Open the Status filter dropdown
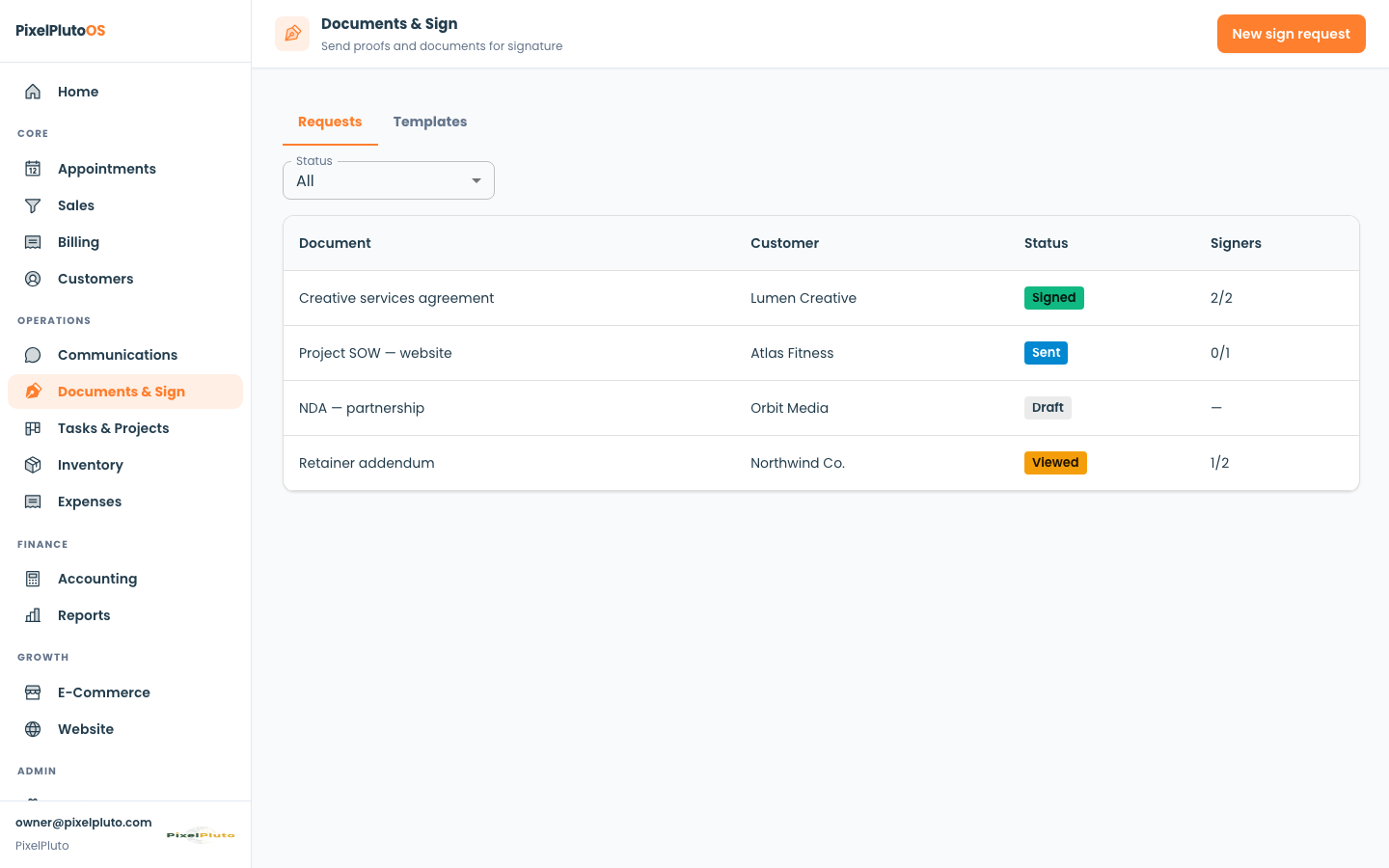Image resolution: width=1389 pixels, height=868 pixels. [389, 180]
